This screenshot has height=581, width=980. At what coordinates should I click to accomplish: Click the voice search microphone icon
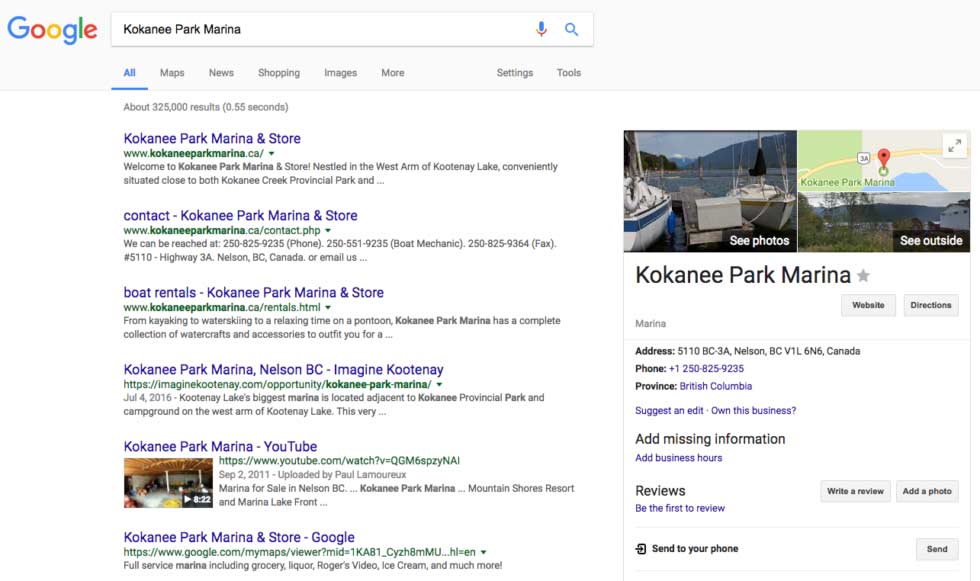click(541, 29)
